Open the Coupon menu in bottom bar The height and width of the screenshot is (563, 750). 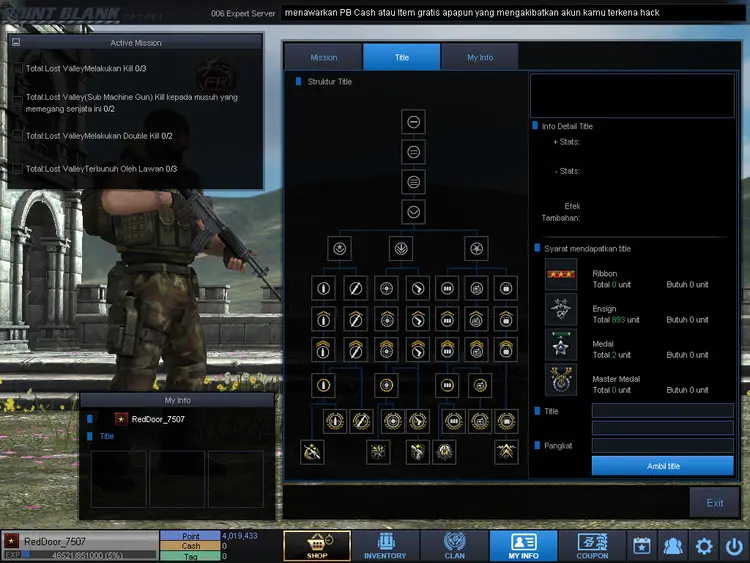tap(592, 545)
